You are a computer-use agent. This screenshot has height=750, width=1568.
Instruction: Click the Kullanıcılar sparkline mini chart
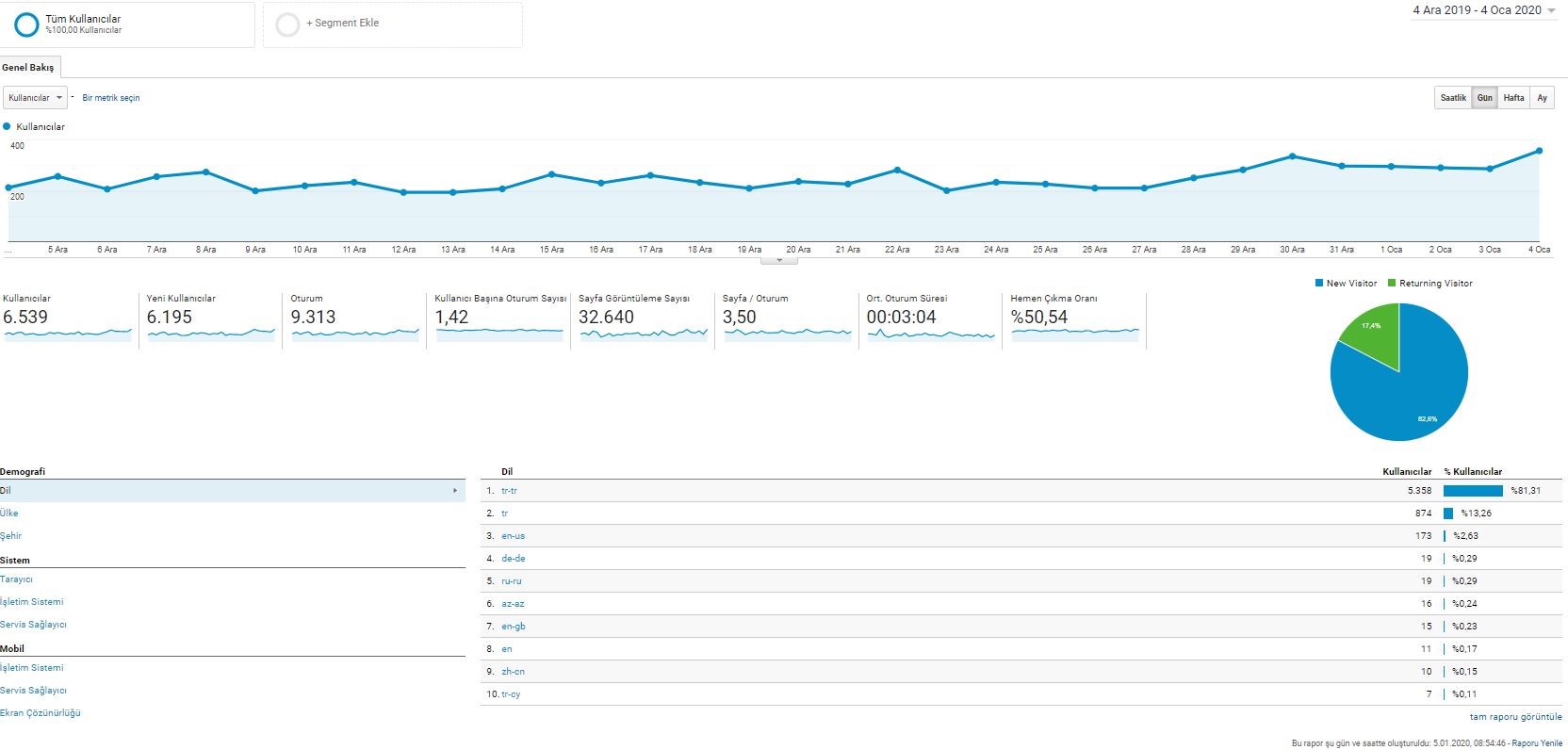68,334
